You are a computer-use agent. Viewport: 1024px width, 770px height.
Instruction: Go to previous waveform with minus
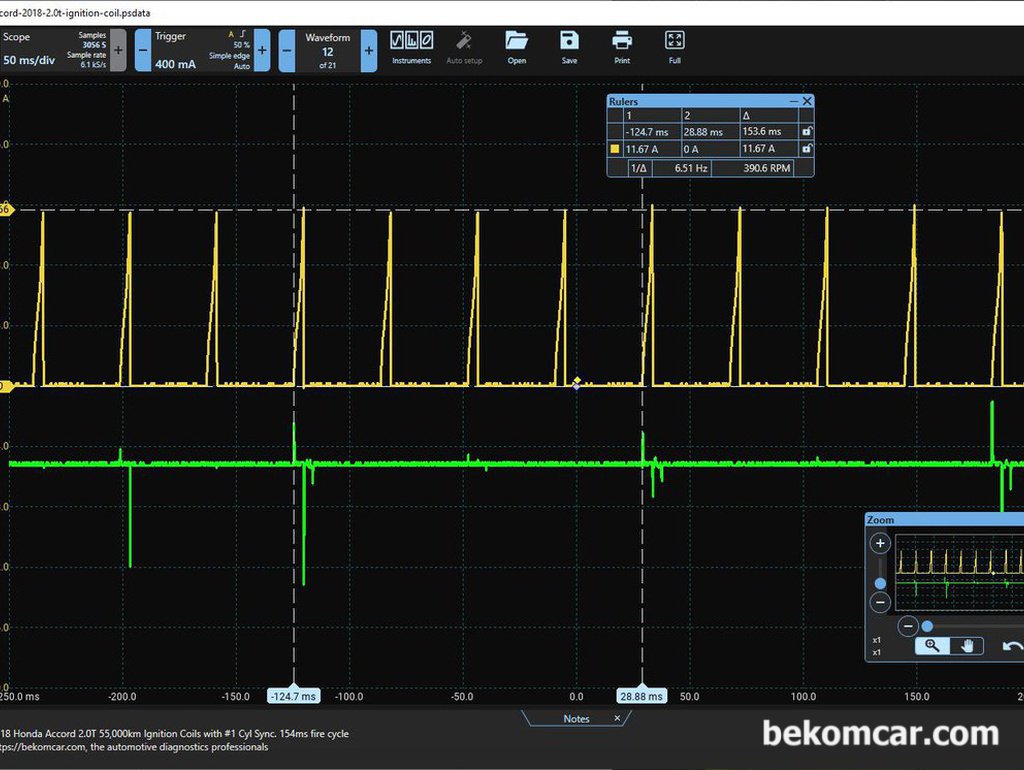click(x=287, y=50)
